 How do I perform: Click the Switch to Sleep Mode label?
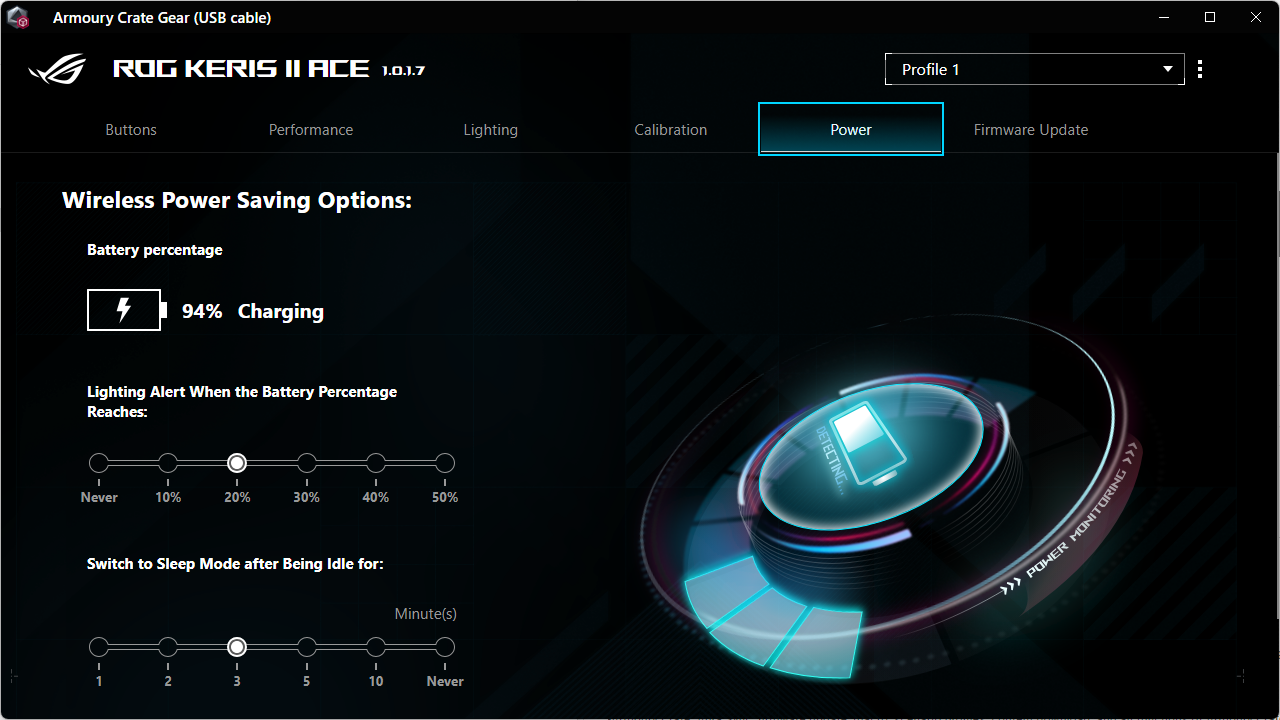tap(235, 564)
